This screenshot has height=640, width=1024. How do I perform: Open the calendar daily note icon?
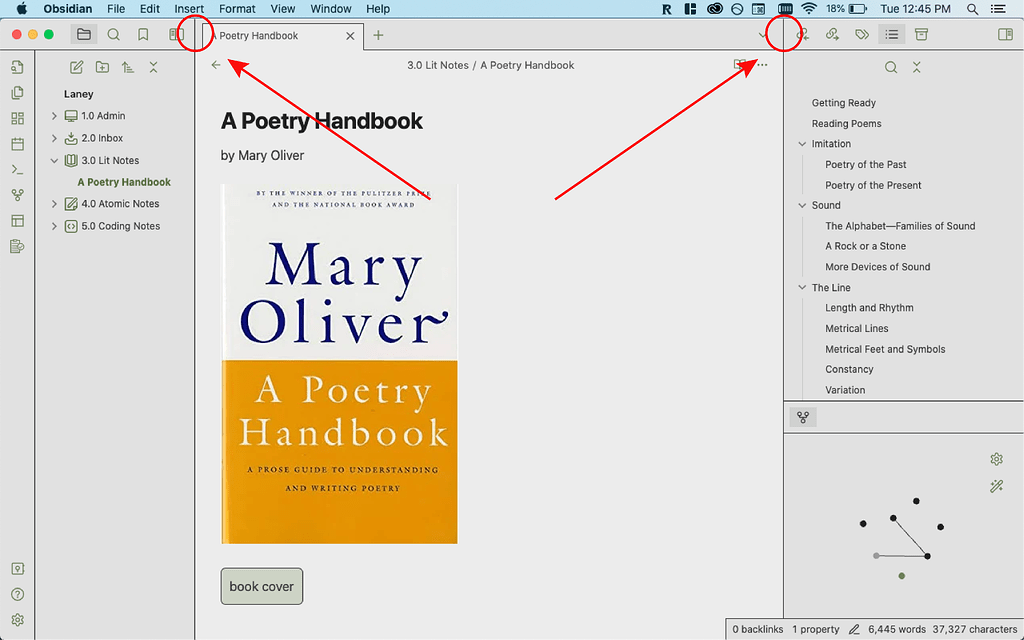(17, 144)
